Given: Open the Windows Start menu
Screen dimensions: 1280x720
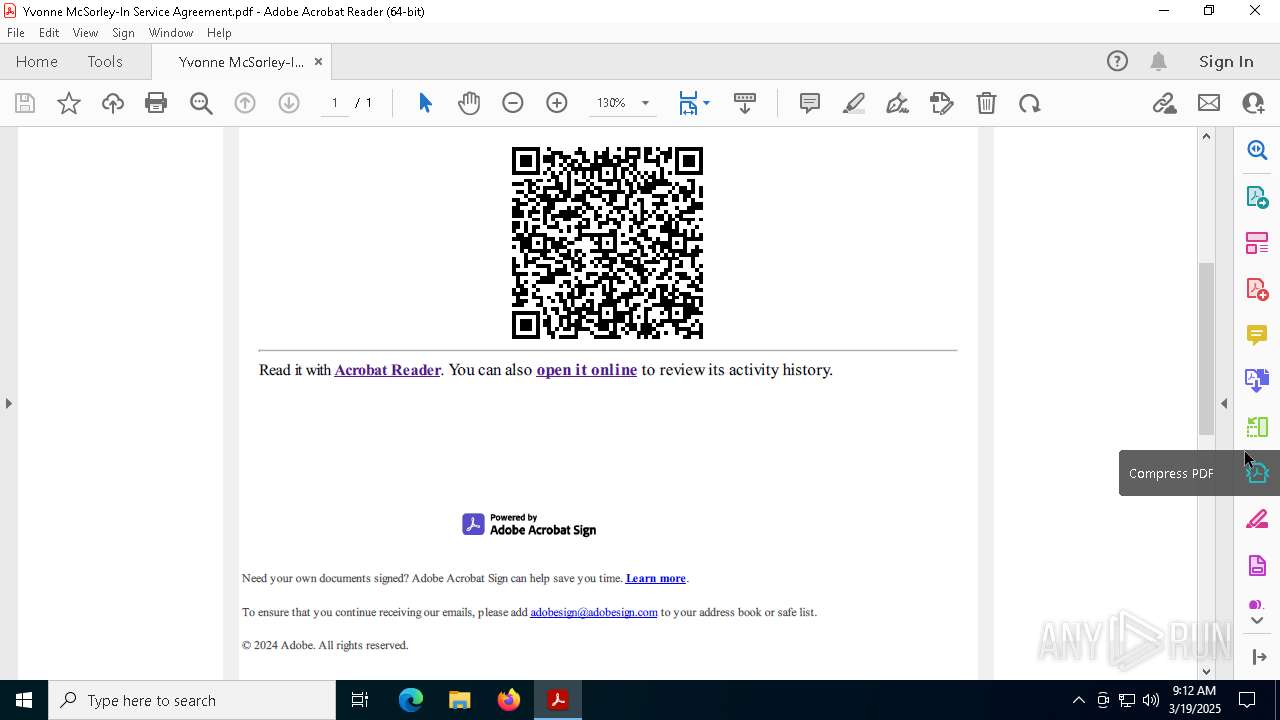Looking at the screenshot, I should [x=24, y=700].
